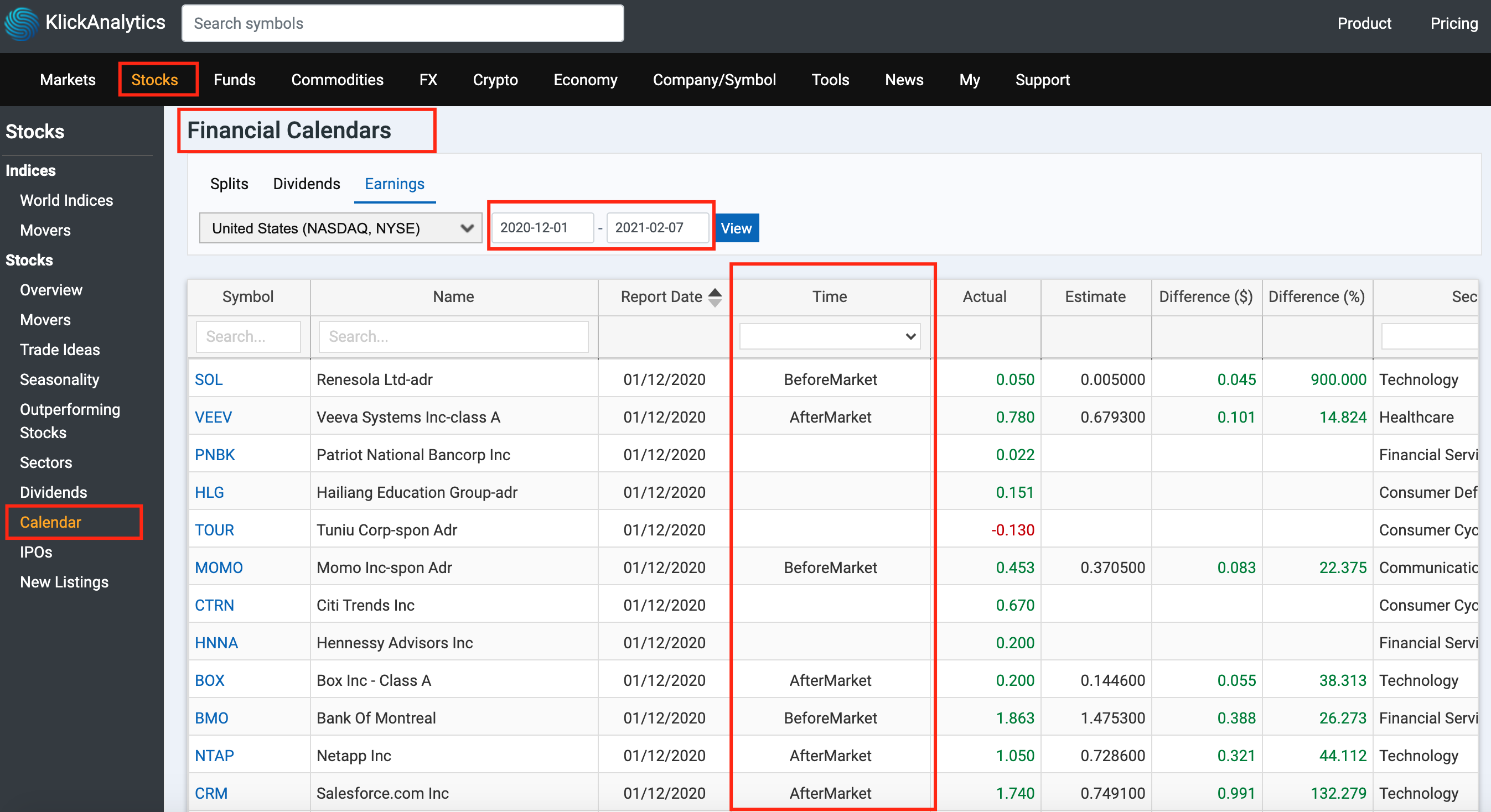Click the KlickAnalytics logo icon

click(22, 23)
